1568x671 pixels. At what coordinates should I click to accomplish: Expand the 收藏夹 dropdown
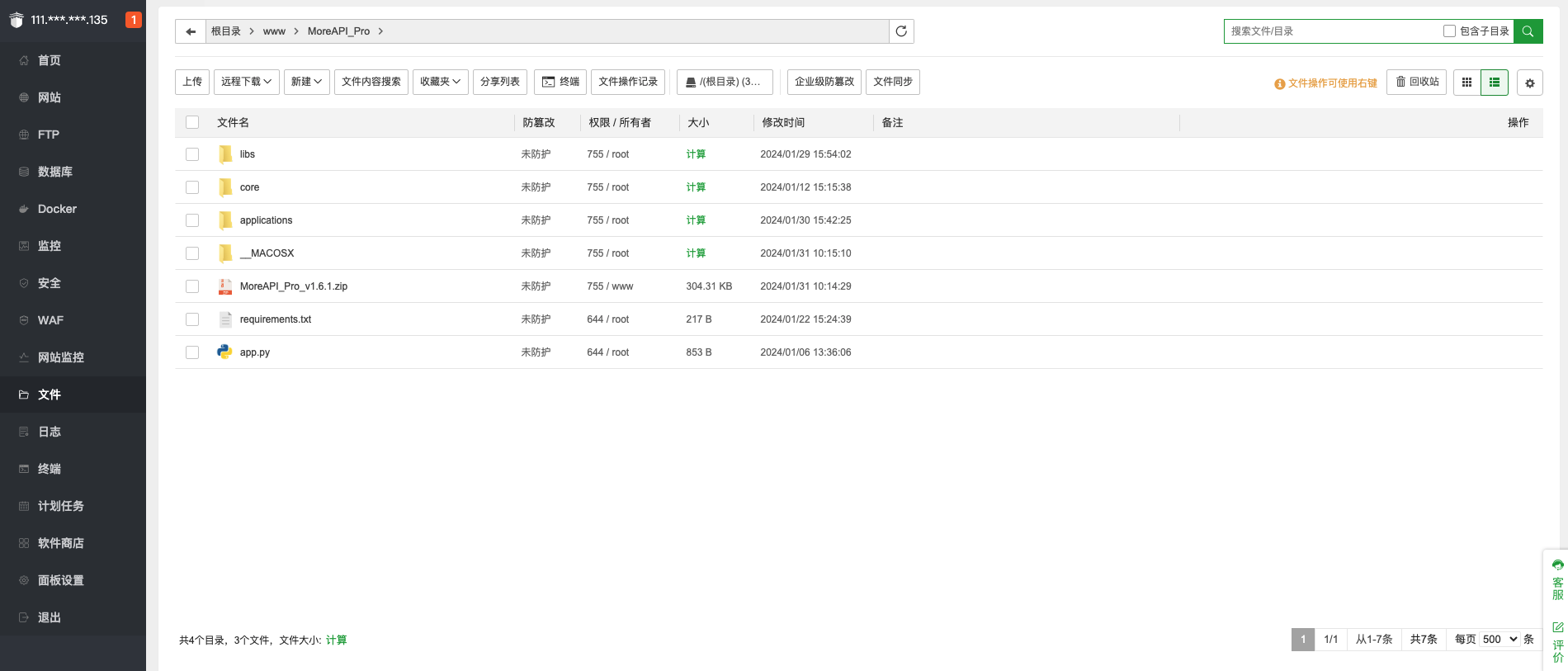440,82
